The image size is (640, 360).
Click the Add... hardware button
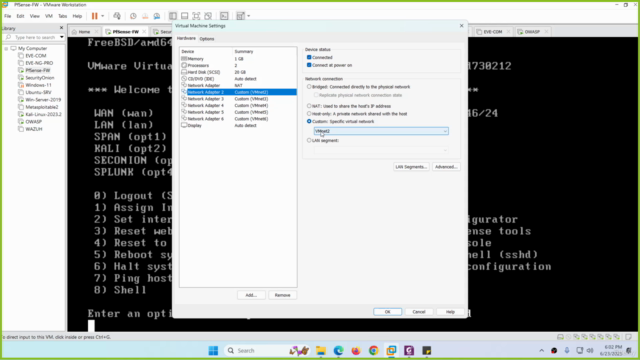coord(251,295)
